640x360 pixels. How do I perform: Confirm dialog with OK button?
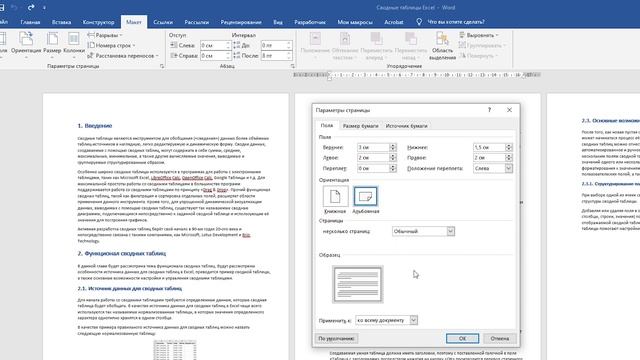pos(462,338)
